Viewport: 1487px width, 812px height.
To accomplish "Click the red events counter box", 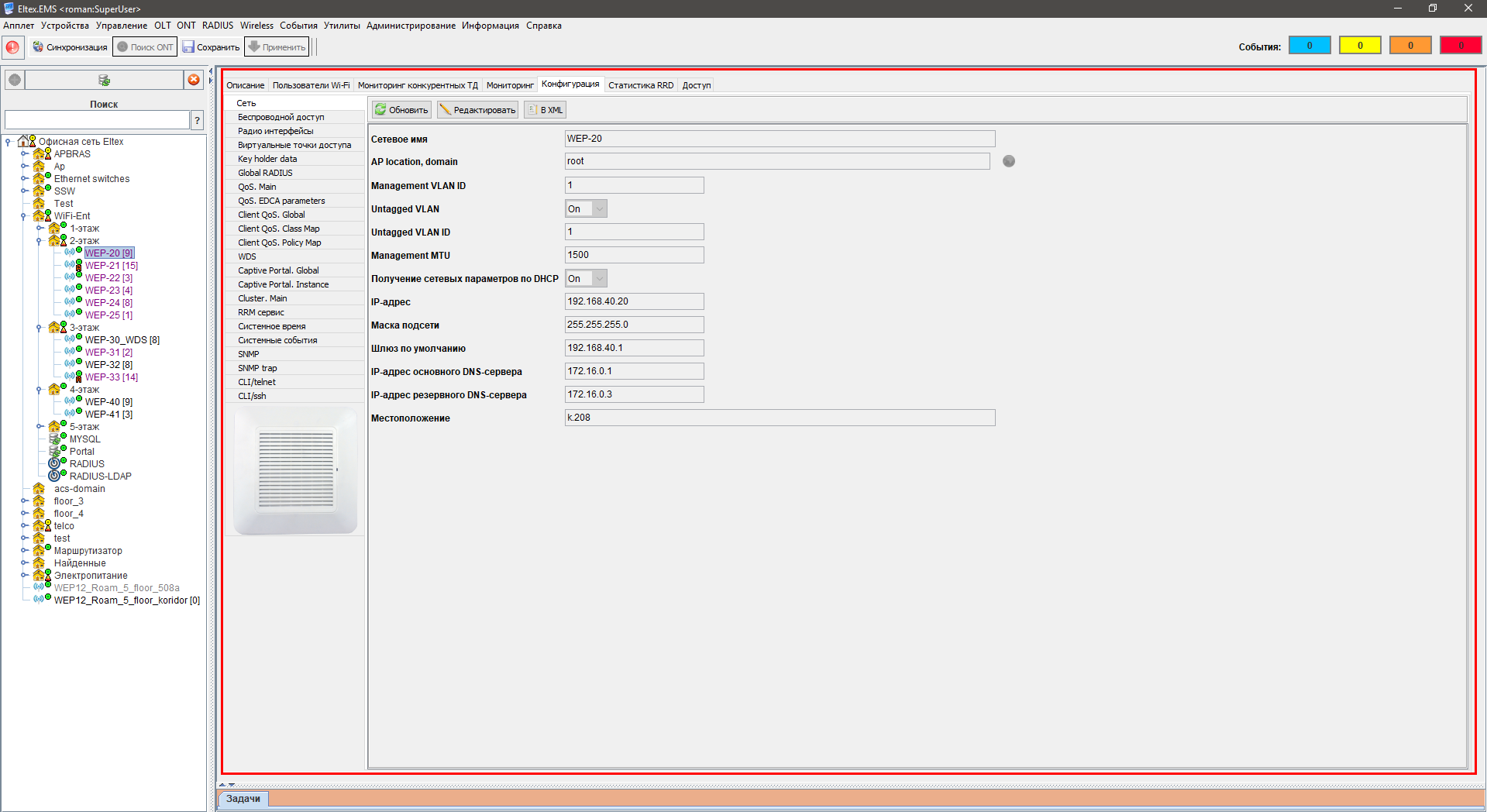I will click(x=1460, y=46).
